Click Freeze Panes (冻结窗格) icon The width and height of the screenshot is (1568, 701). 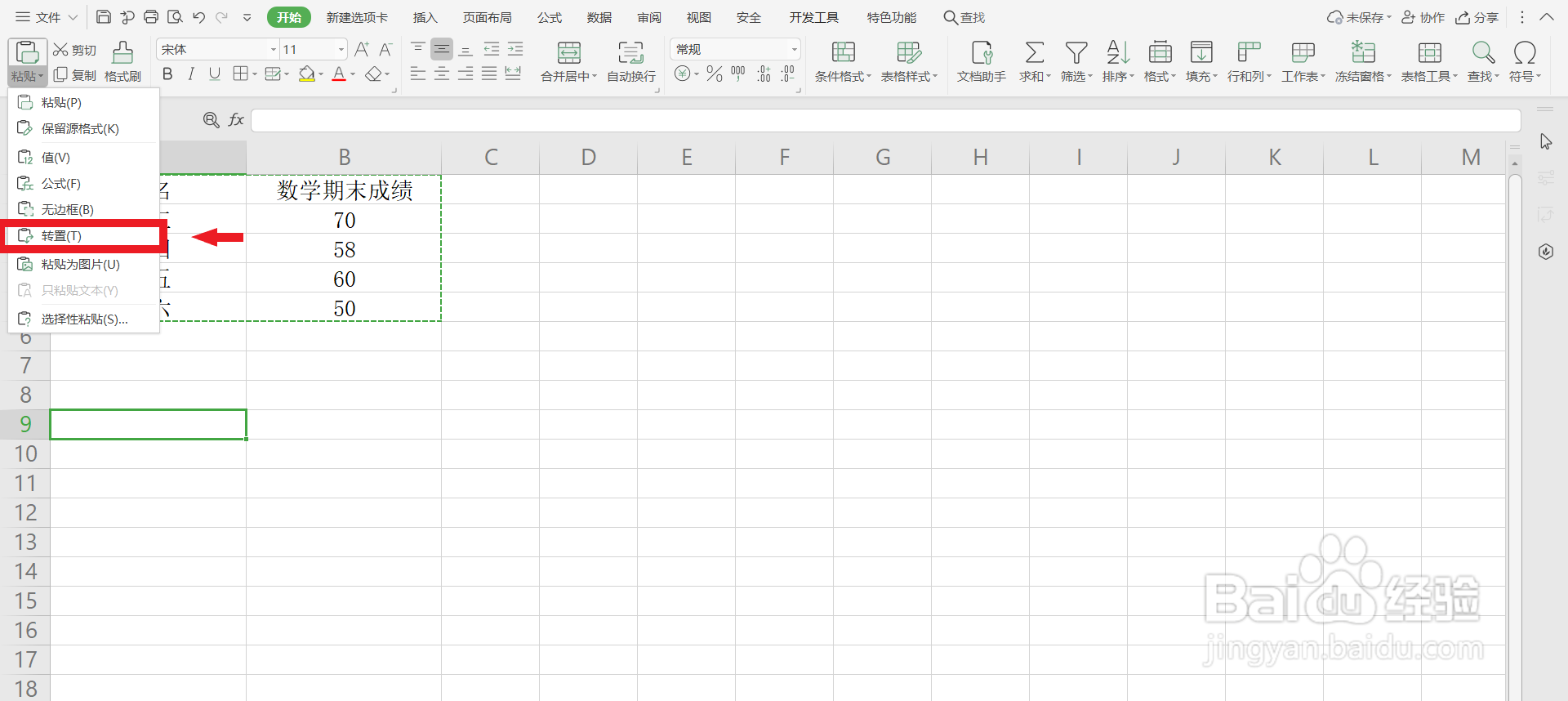pyautogui.click(x=1363, y=52)
